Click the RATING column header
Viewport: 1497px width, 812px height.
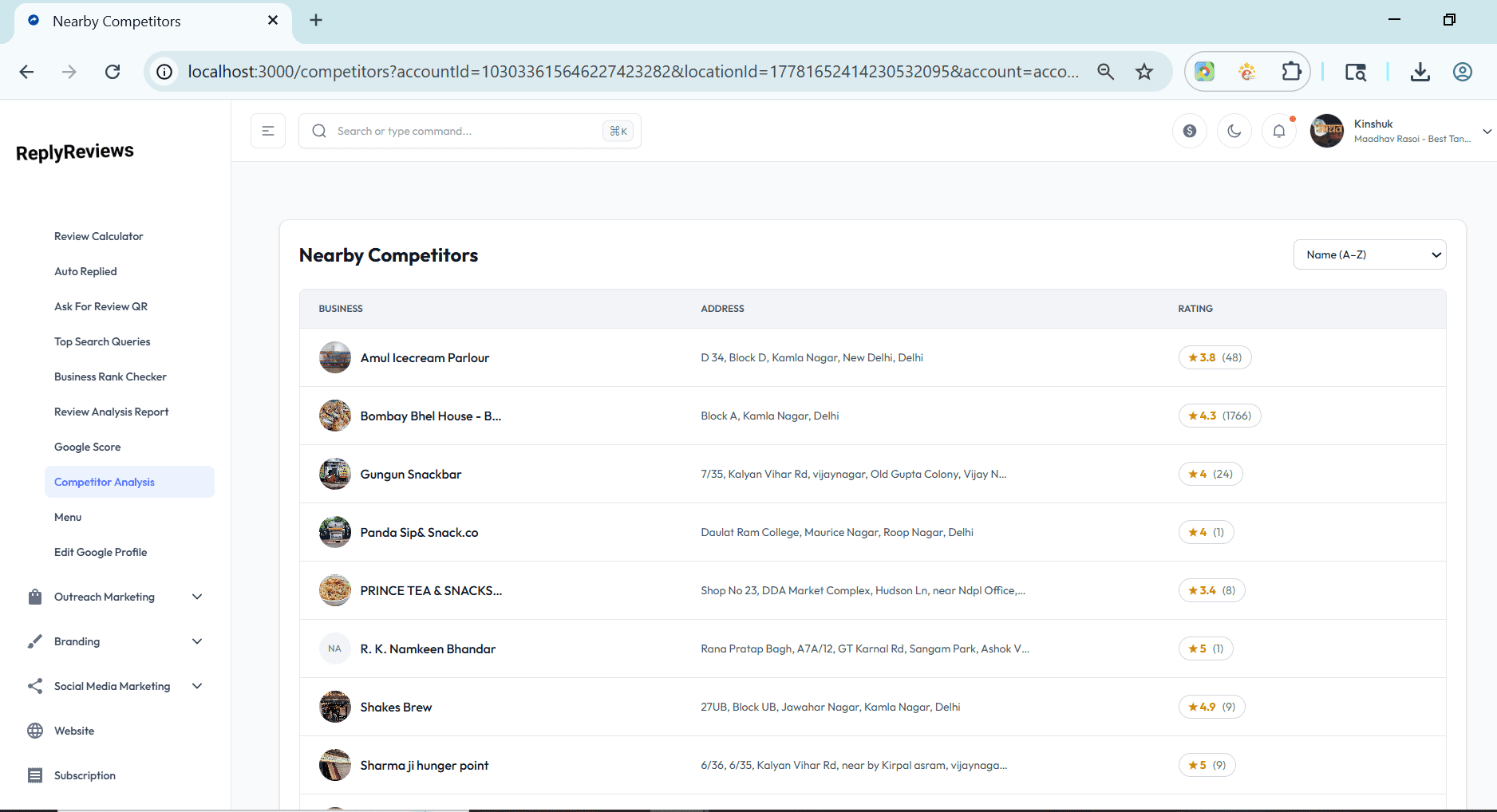click(1195, 309)
